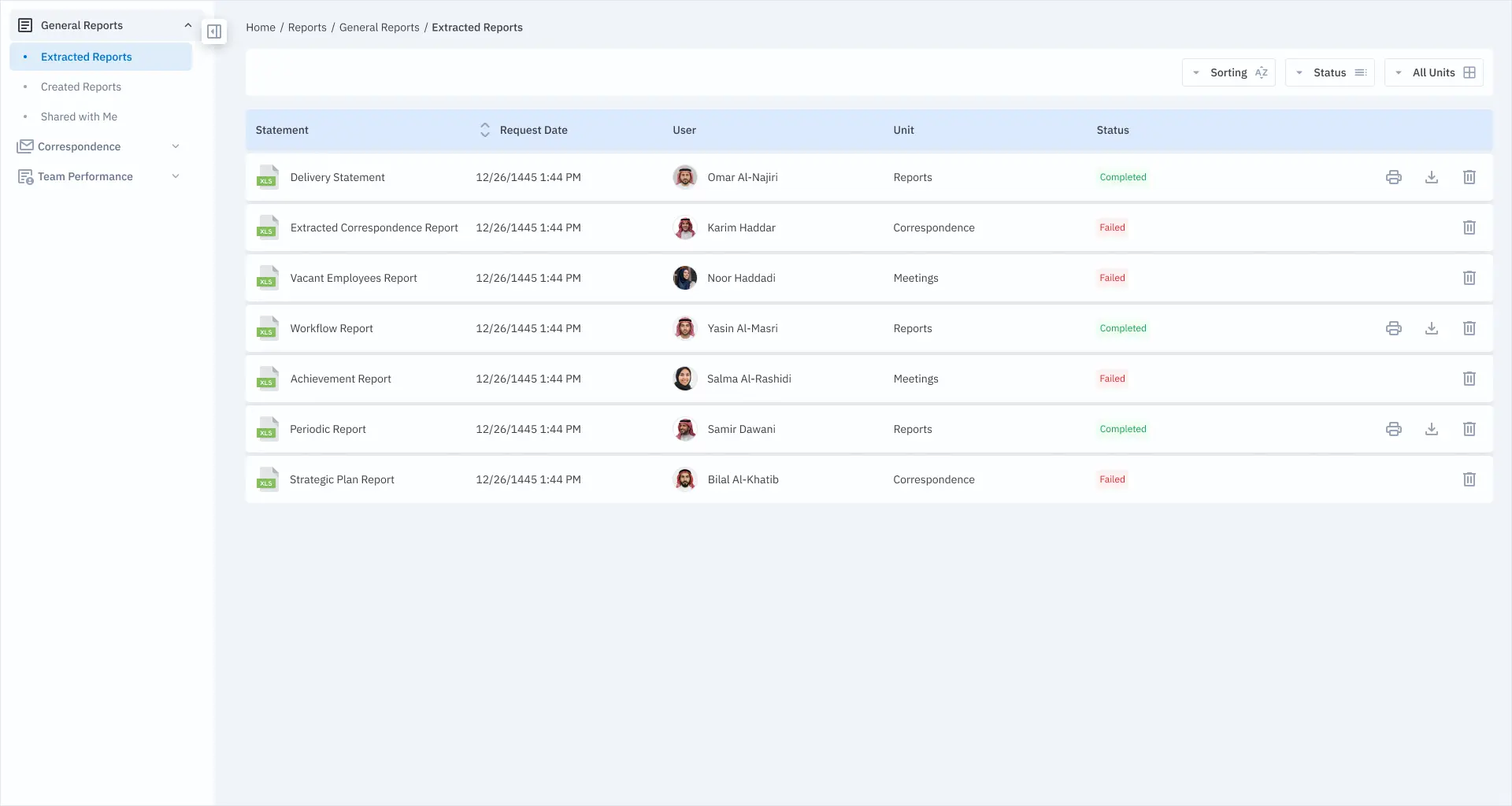Print the Periodic Report

[x=1393, y=429]
